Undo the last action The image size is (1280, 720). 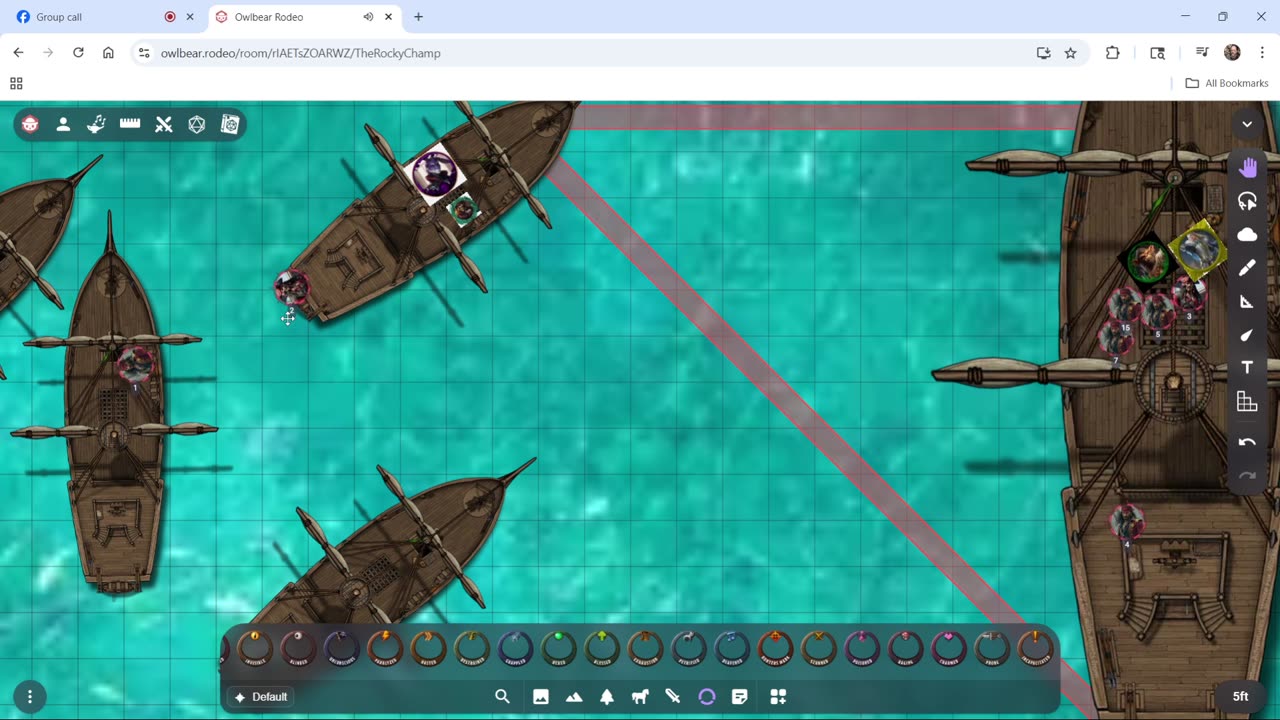coord(1247,442)
